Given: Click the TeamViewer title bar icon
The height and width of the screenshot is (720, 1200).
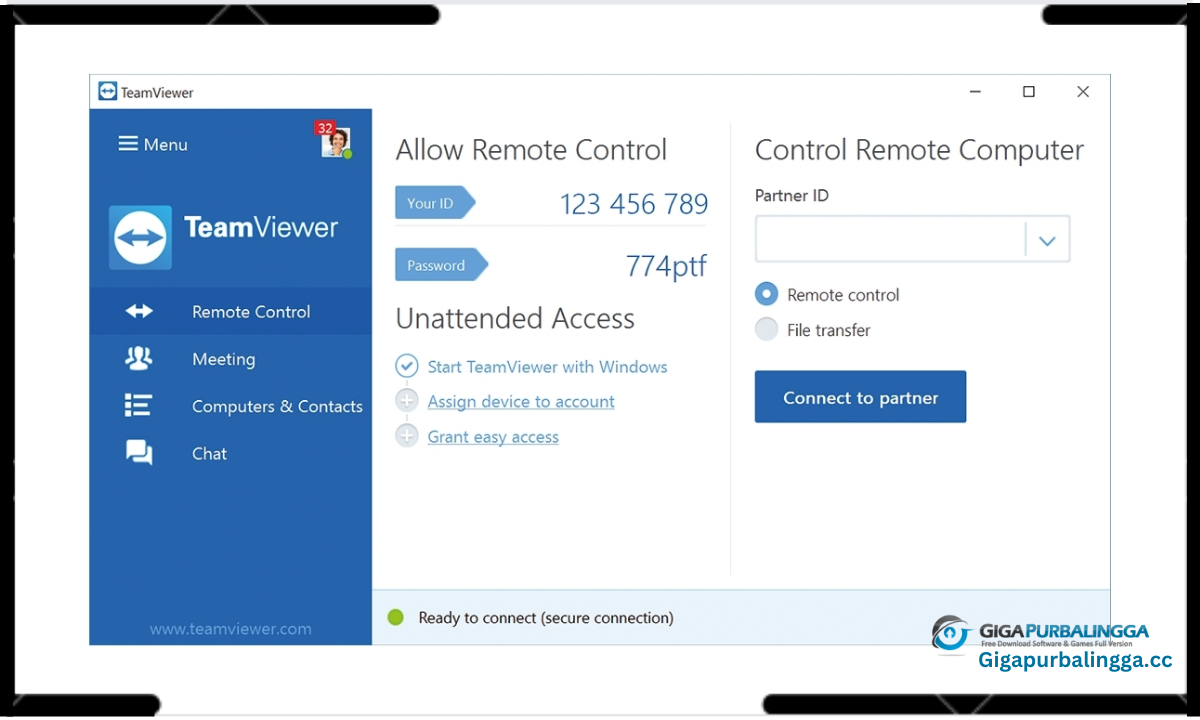Looking at the screenshot, I should pyautogui.click(x=108, y=92).
